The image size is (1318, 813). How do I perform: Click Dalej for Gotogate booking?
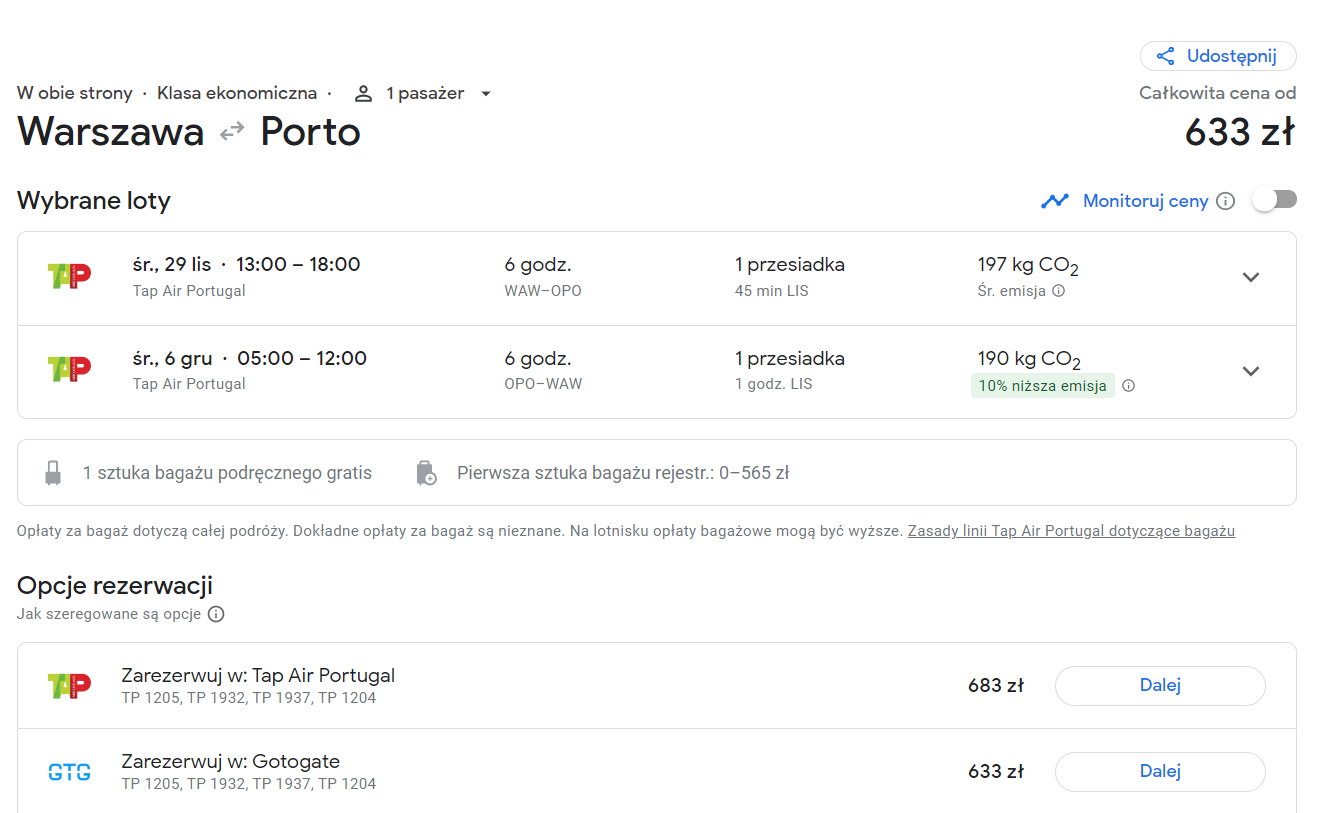point(1160,772)
